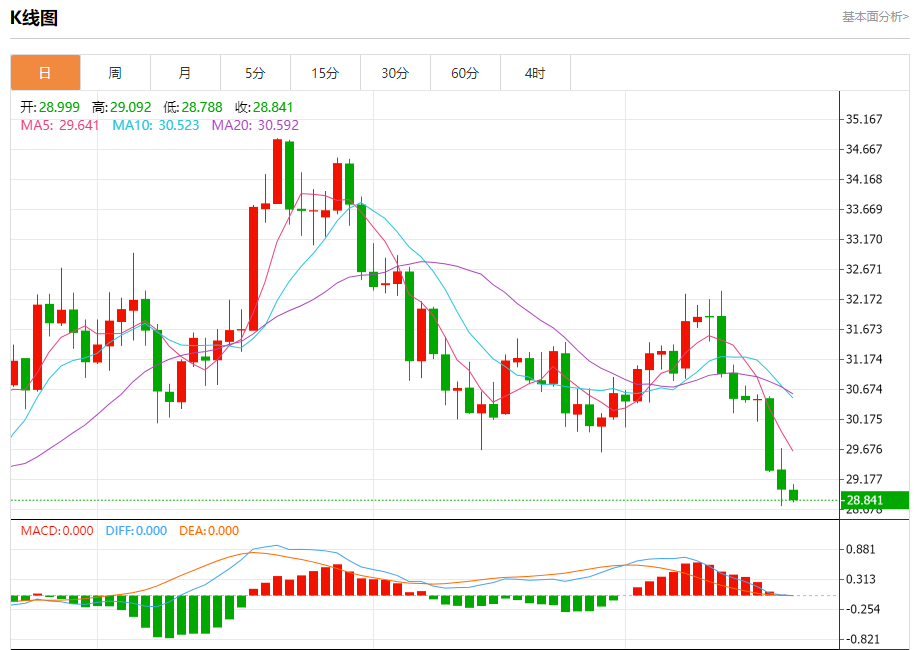Click the last green candlestick on the chart
This screenshot has width=915, height=650.
coord(794,495)
